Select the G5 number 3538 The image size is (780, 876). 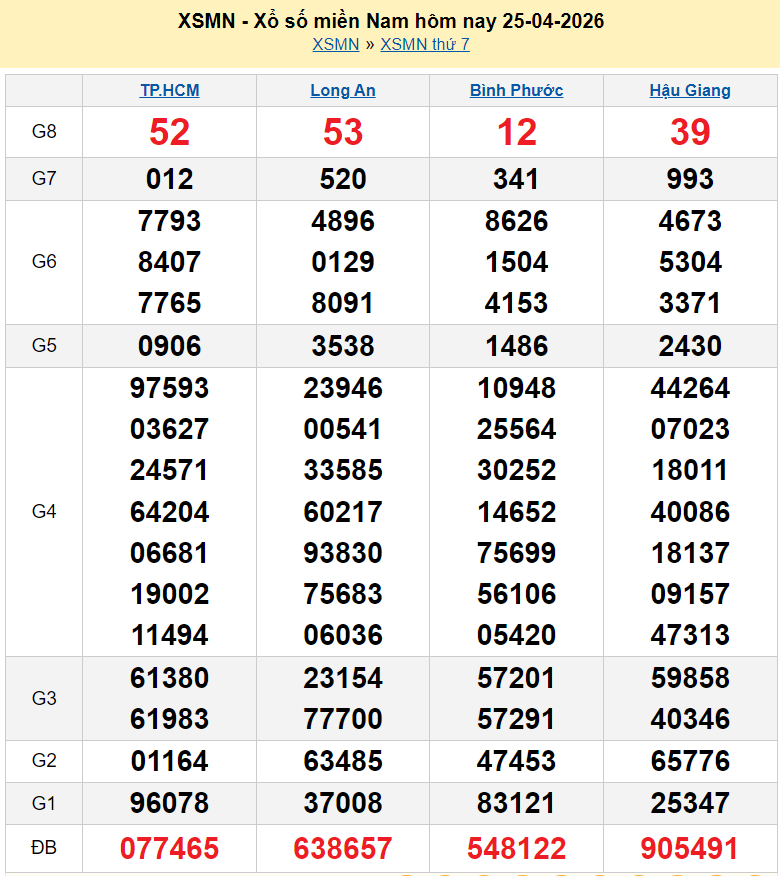coord(343,346)
